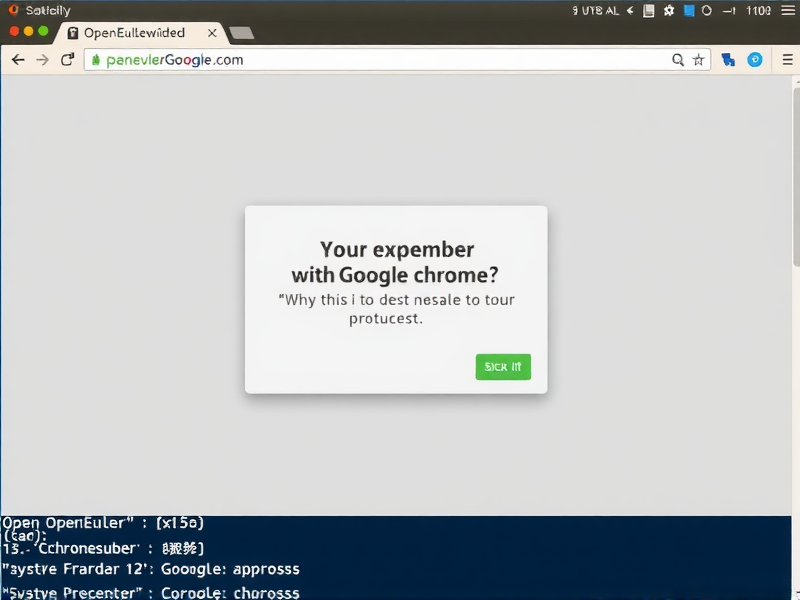
Task: Open the blue extension icon beside the omnibox
Action: (728, 60)
